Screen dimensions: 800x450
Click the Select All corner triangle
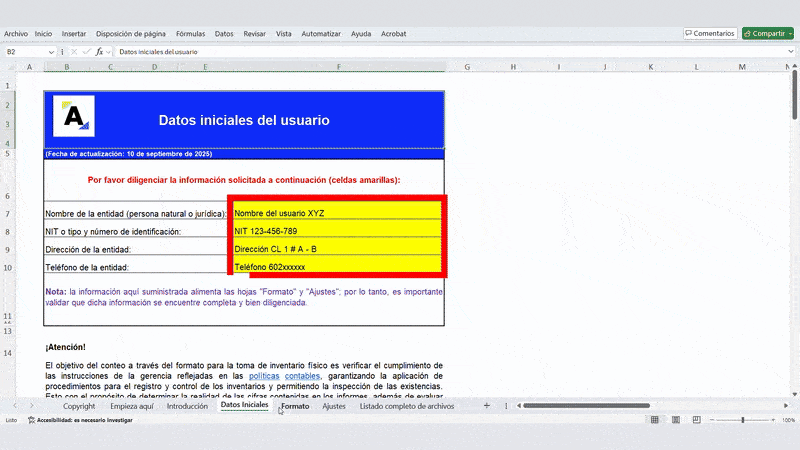tap(10, 67)
